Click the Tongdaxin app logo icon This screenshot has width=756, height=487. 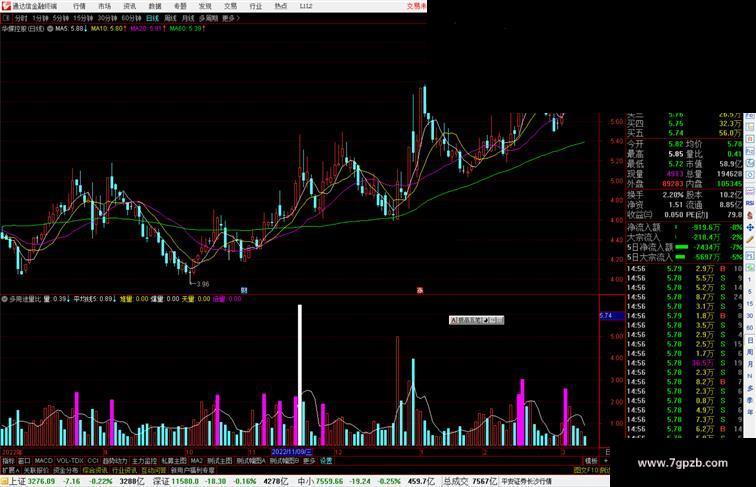5,6
